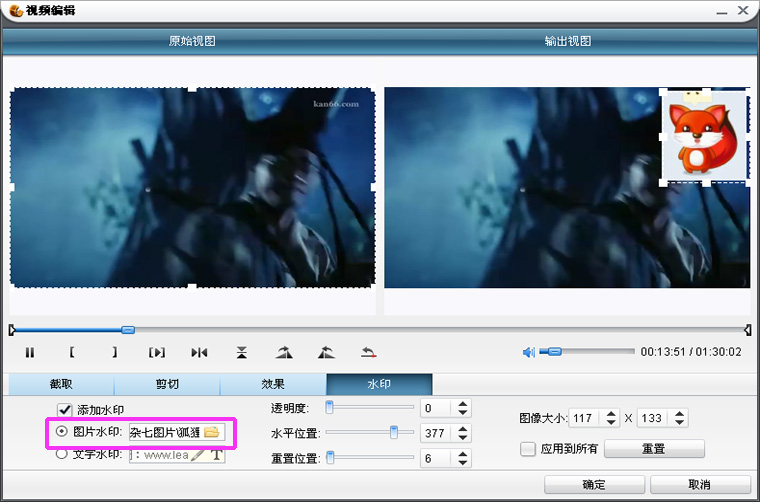
Task: Click the video timeline playhead
Action: pos(128,330)
